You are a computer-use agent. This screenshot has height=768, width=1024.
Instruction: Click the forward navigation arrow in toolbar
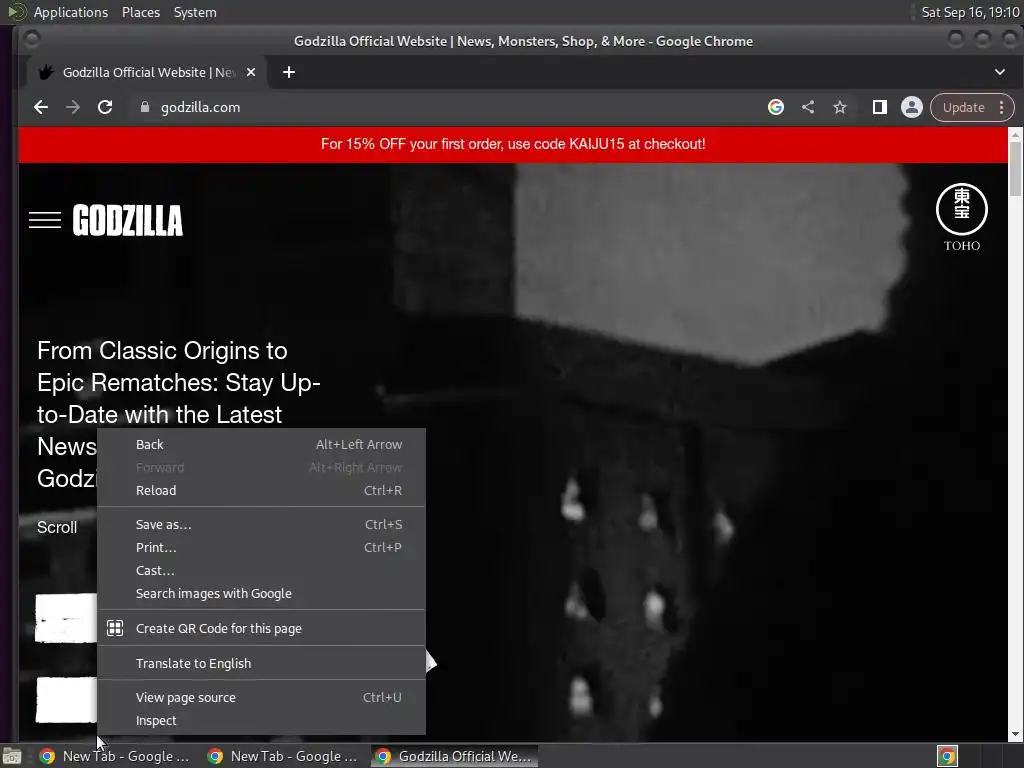[73, 107]
